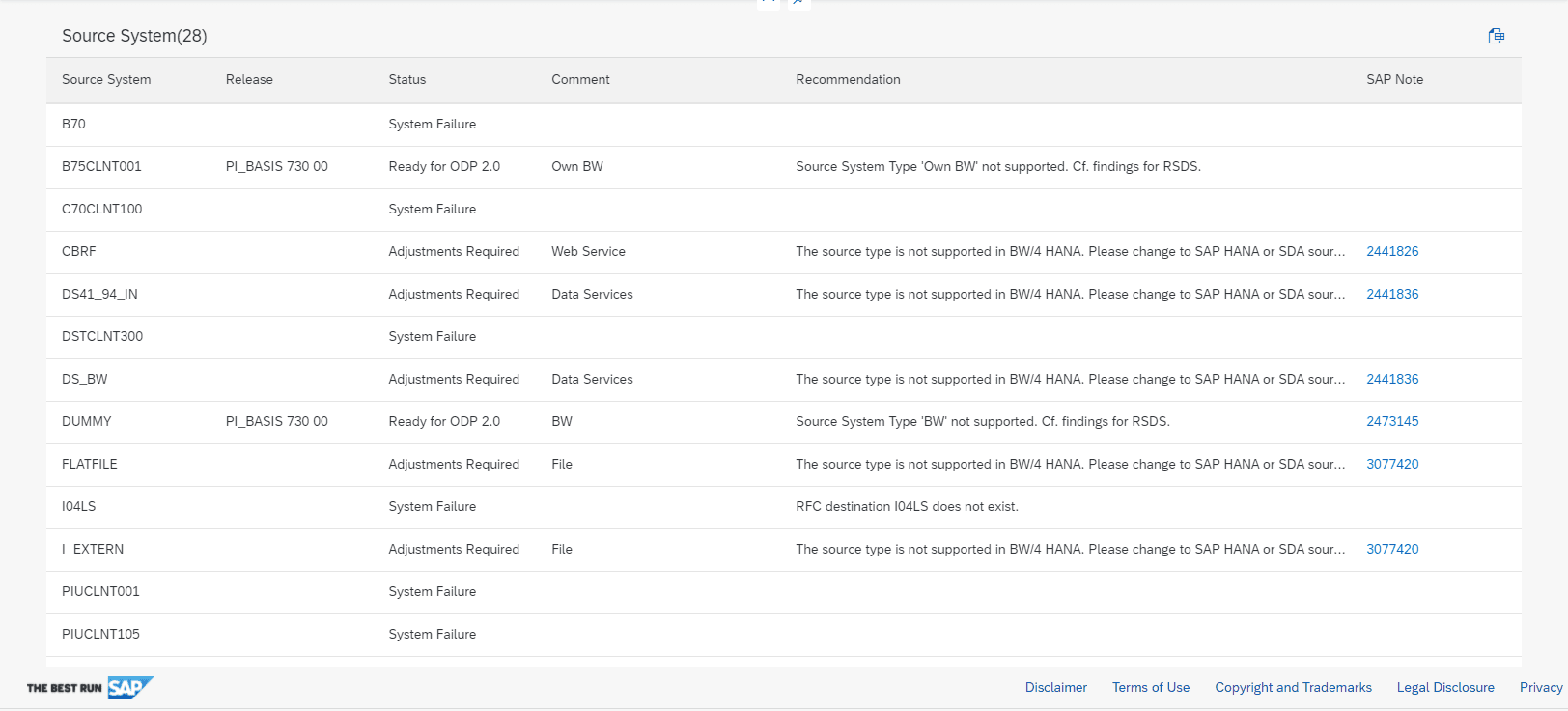Click the Recommendation column header
Image resolution: width=1568 pixels, height=711 pixels.
848,79
